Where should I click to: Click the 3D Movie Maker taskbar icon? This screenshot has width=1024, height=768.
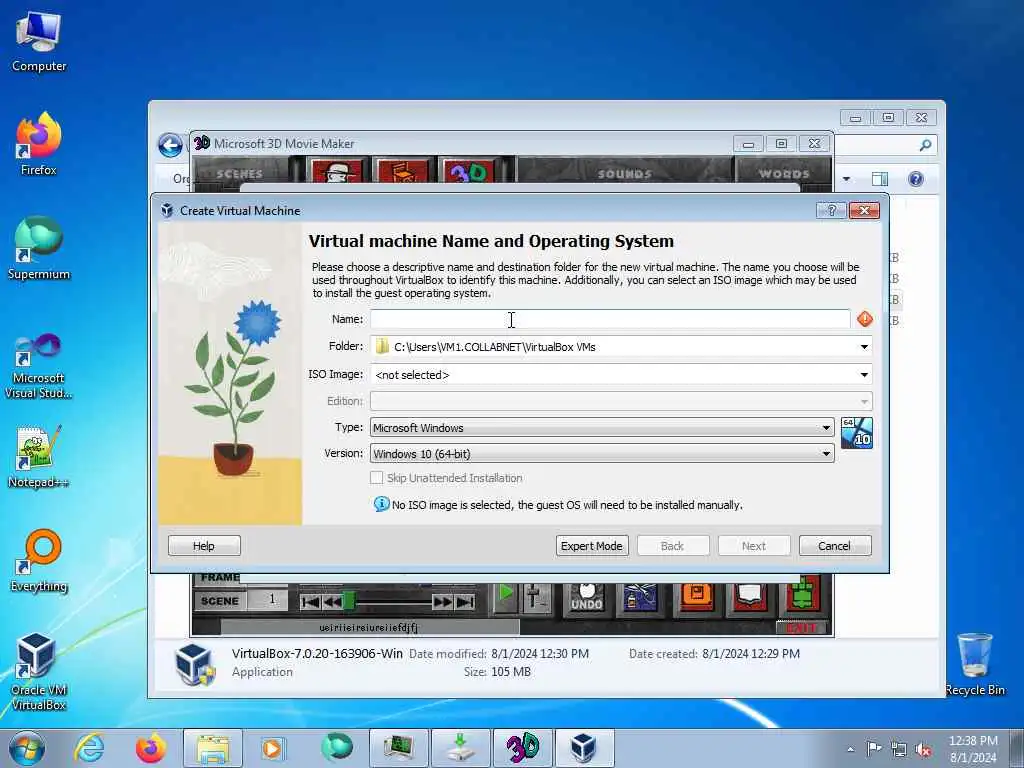pos(523,748)
